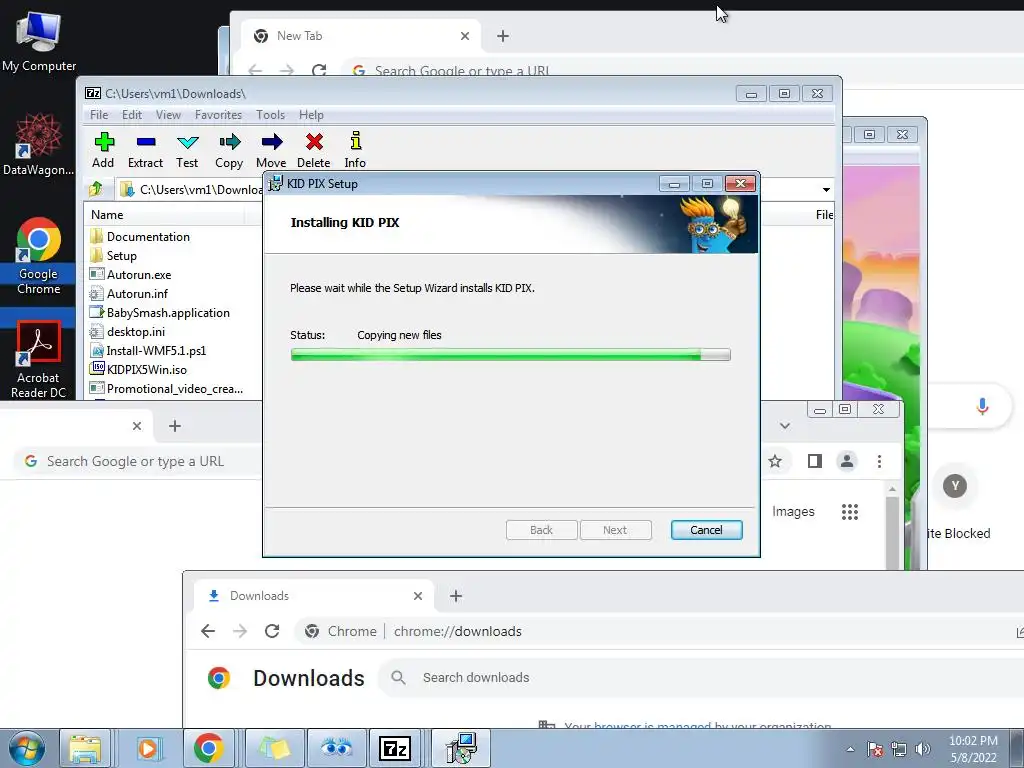1024x768 pixels.
Task: Expand the 7-Zip address path dropdown
Action: 826,189
